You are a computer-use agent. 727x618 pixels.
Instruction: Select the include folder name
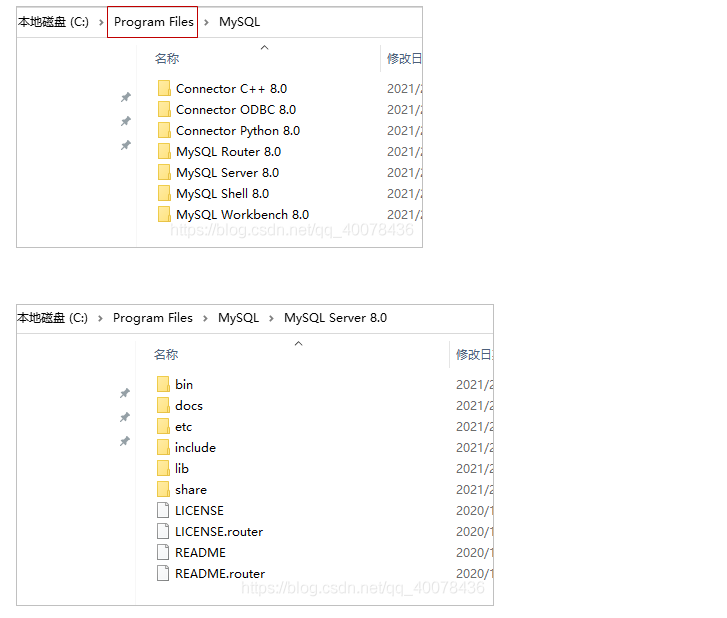click(195, 447)
